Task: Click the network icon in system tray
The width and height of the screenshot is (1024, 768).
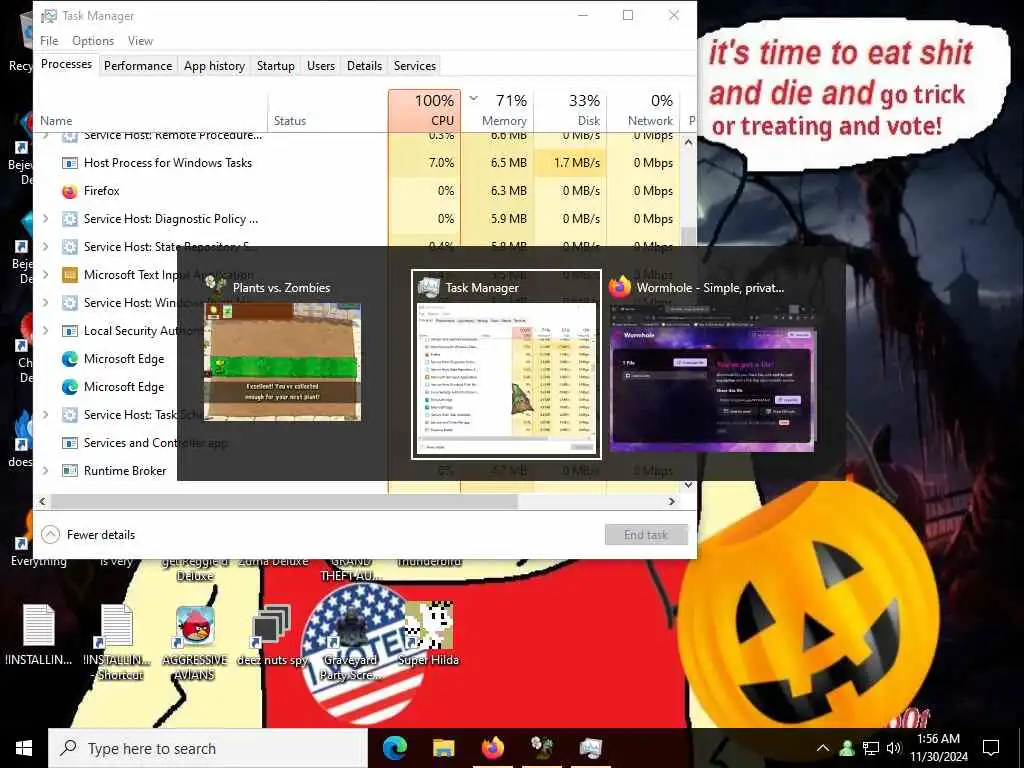Action: click(x=871, y=748)
